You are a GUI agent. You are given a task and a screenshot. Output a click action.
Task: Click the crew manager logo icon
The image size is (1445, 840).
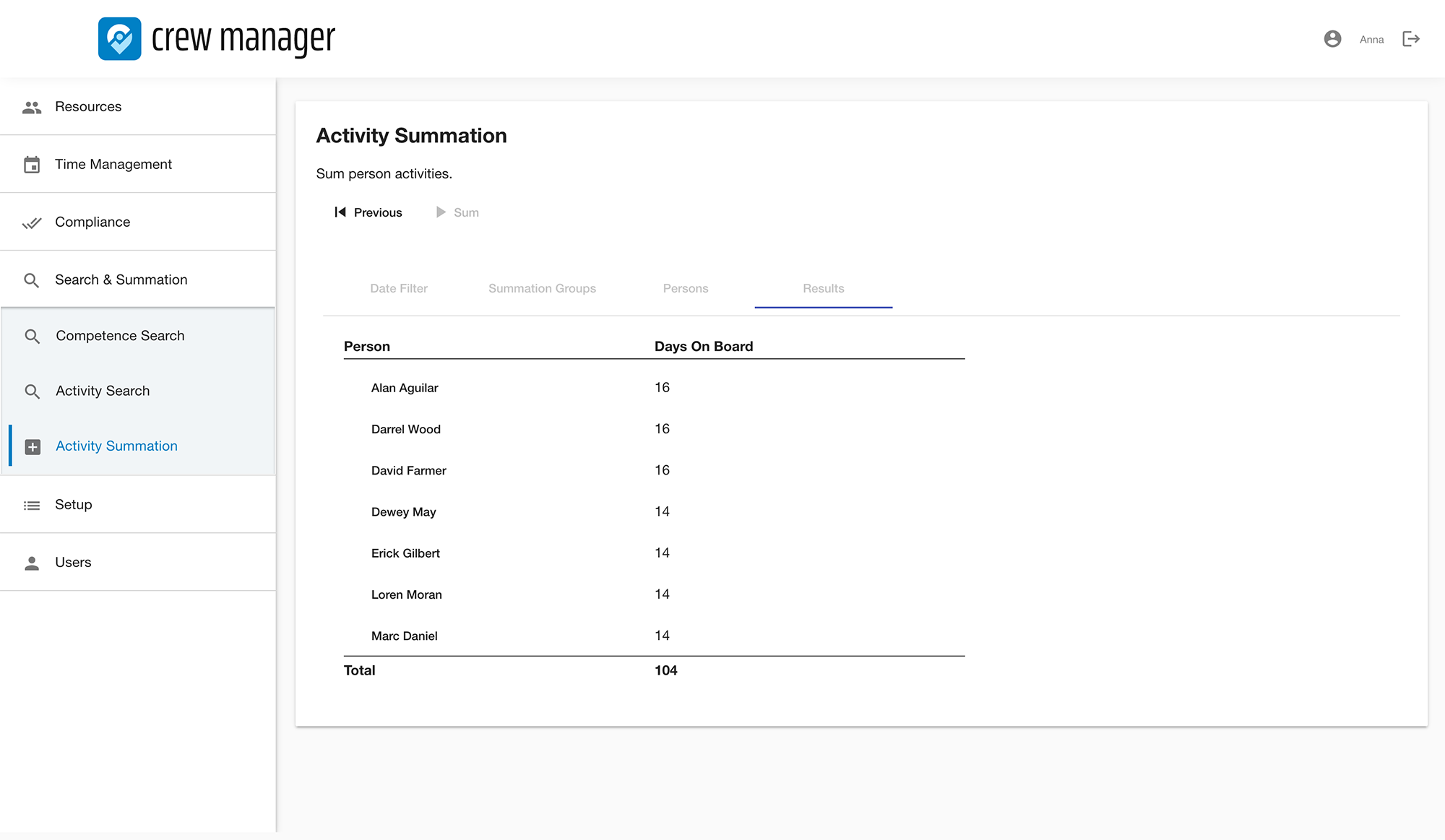(120, 39)
